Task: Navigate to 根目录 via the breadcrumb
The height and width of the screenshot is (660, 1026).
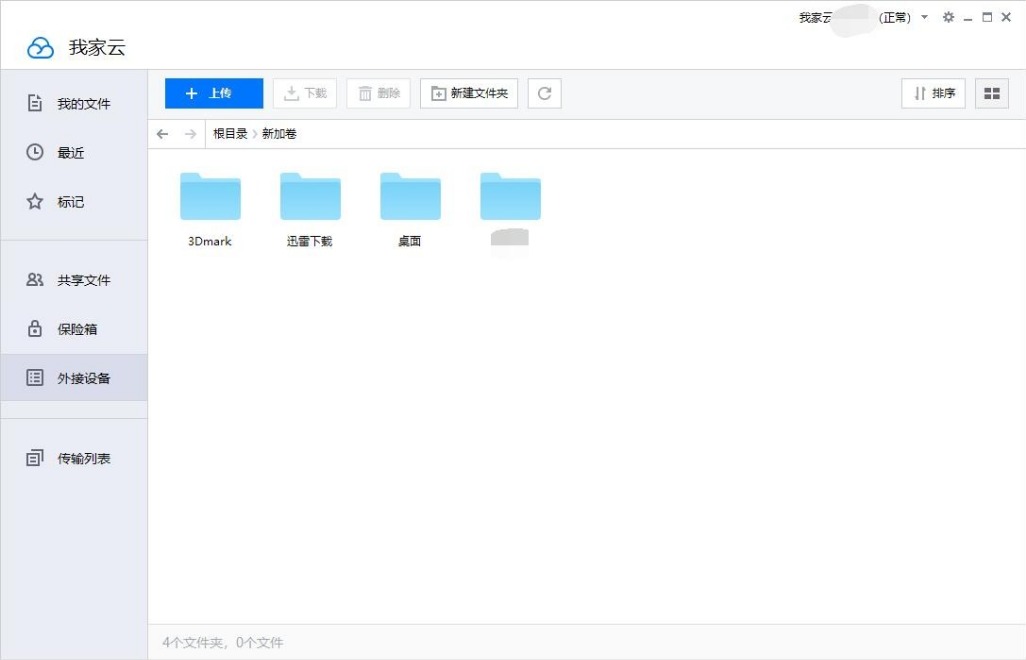Action: [x=230, y=133]
